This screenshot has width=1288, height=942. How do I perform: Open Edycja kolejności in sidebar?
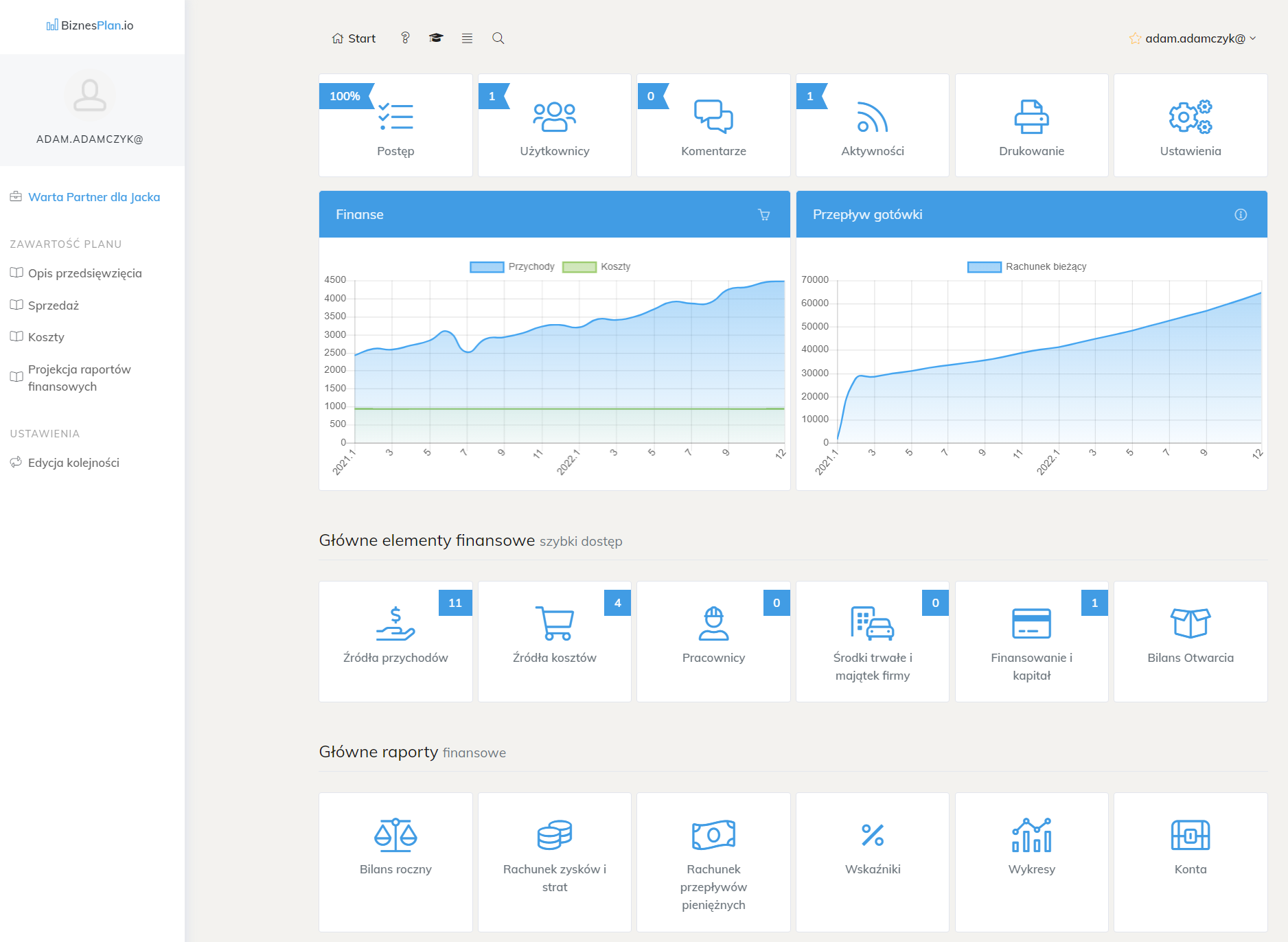click(x=65, y=463)
